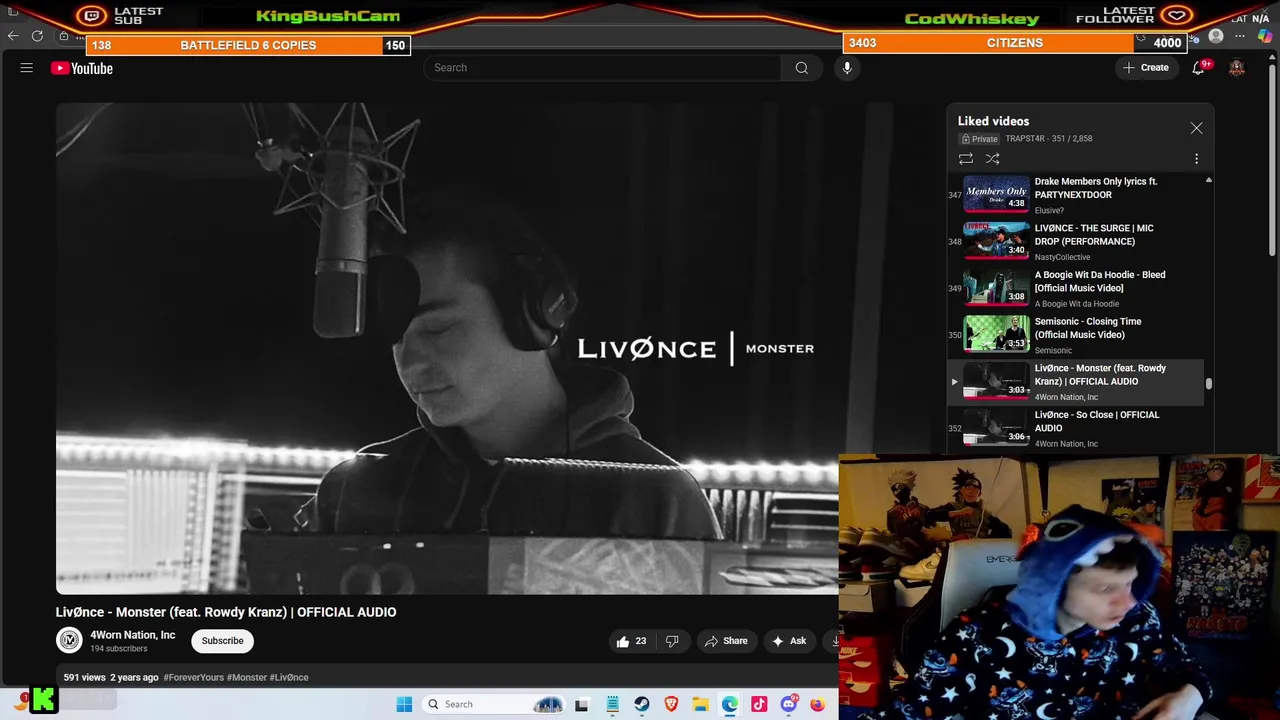This screenshot has width=1280, height=720.
Task: Open Discord from the taskbar
Action: tap(789, 704)
